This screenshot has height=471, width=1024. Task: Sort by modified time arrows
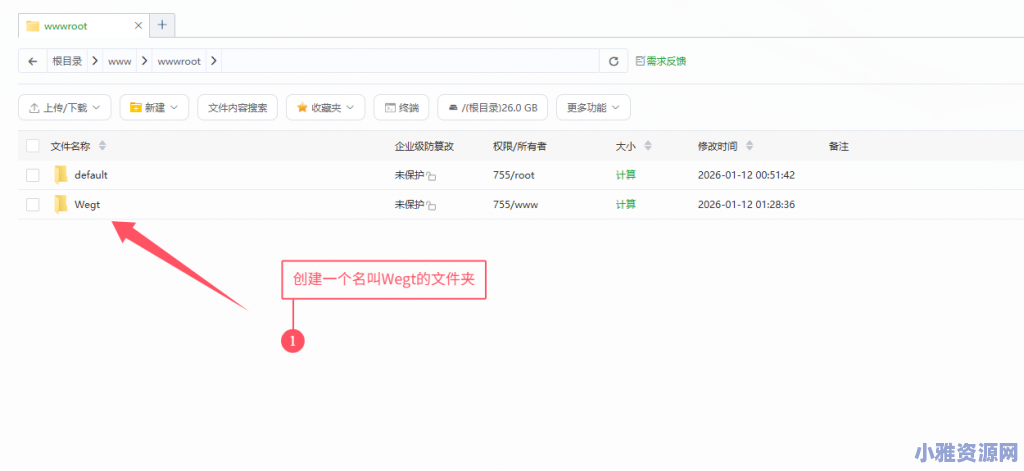pyautogui.click(x=749, y=146)
